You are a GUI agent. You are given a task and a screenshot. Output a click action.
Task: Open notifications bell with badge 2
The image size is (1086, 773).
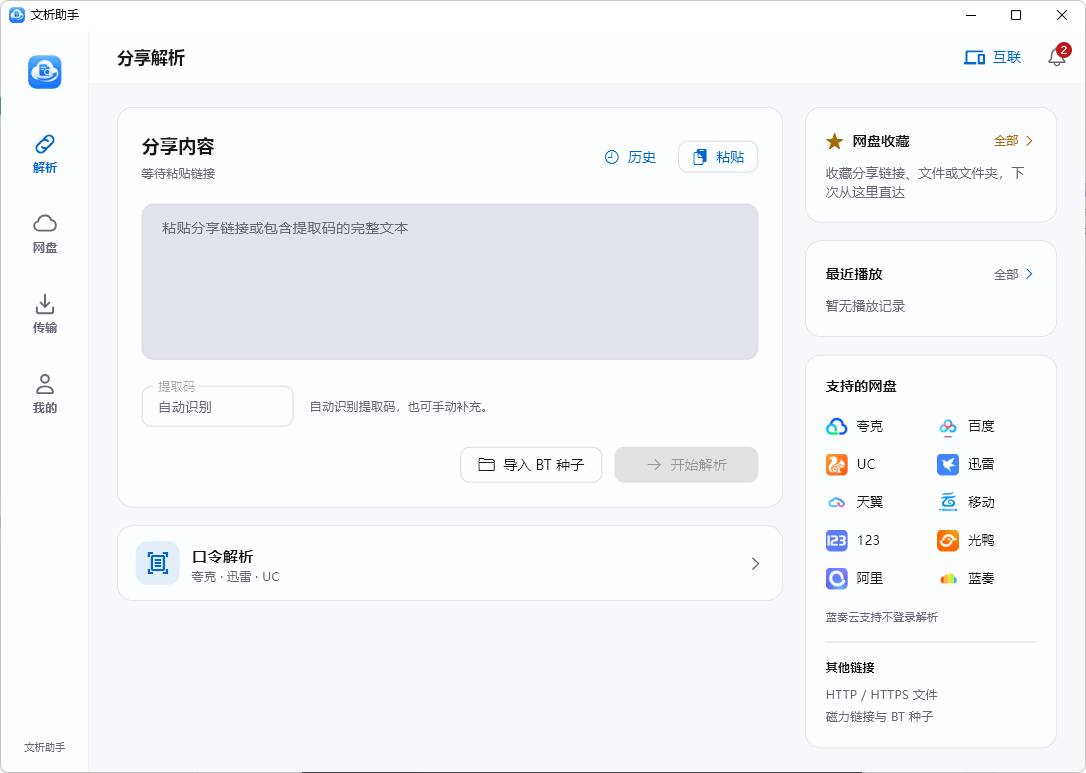pos(1058,56)
